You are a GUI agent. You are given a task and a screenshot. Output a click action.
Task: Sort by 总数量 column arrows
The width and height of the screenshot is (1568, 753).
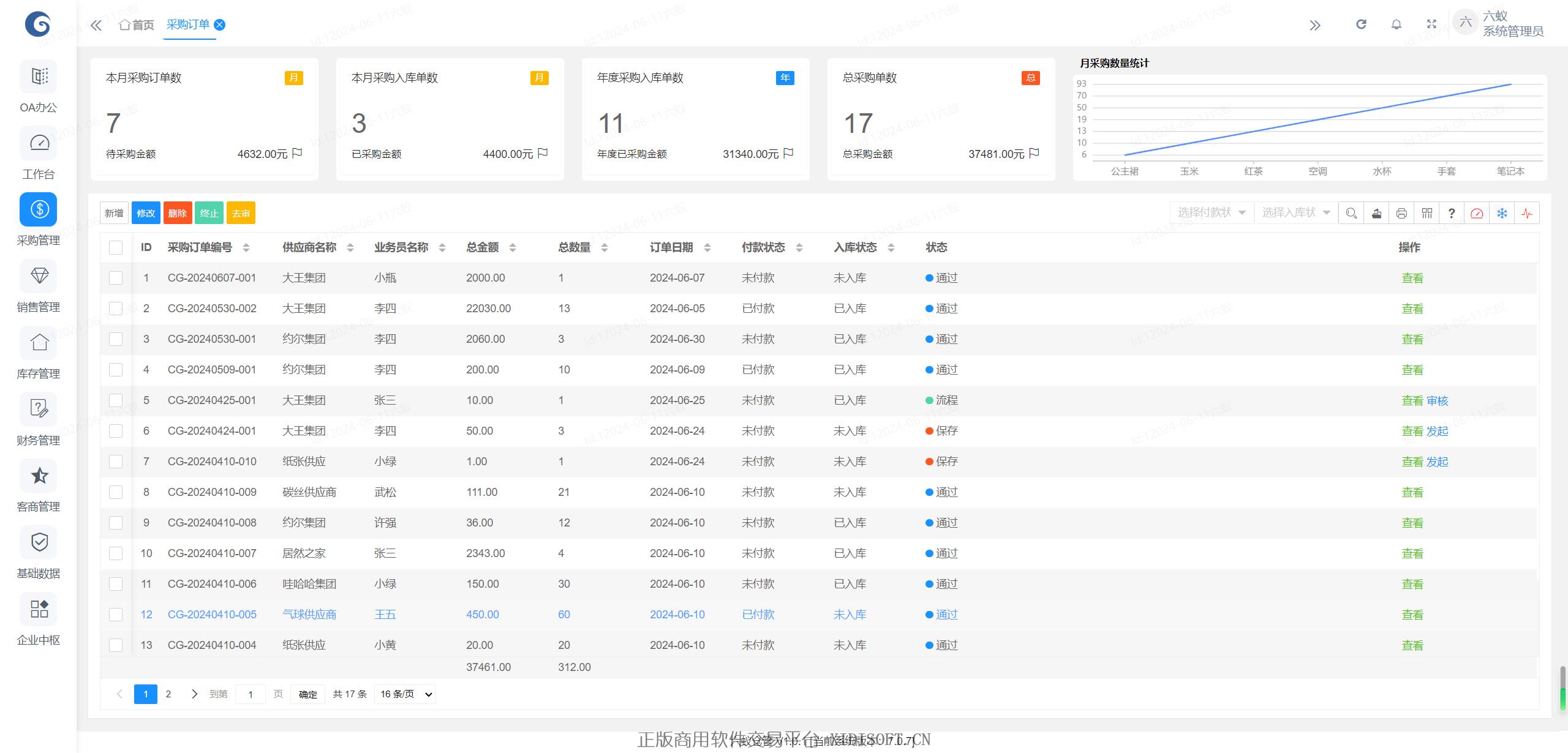tap(605, 248)
